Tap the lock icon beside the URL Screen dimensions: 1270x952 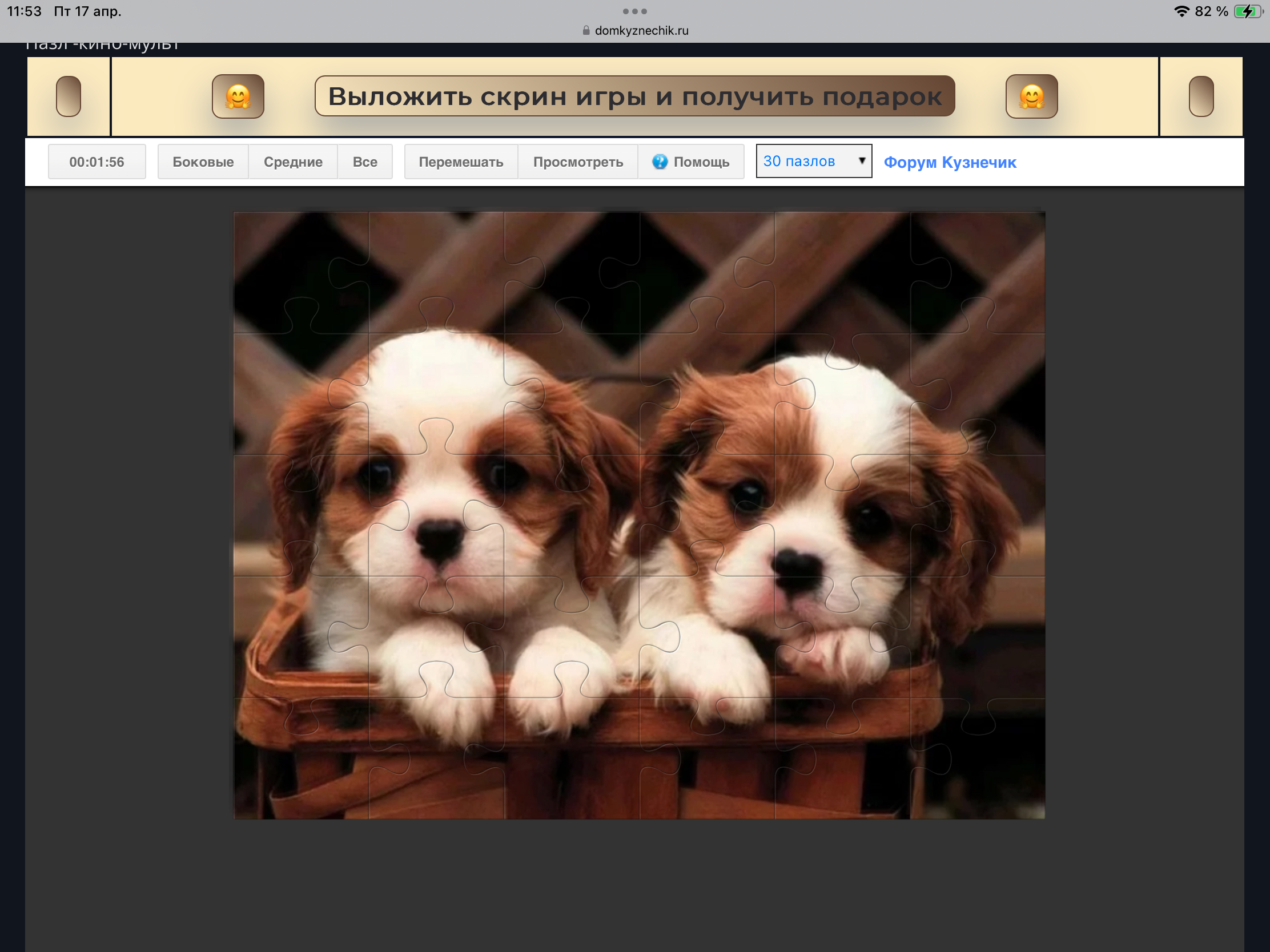click(x=586, y=30)
